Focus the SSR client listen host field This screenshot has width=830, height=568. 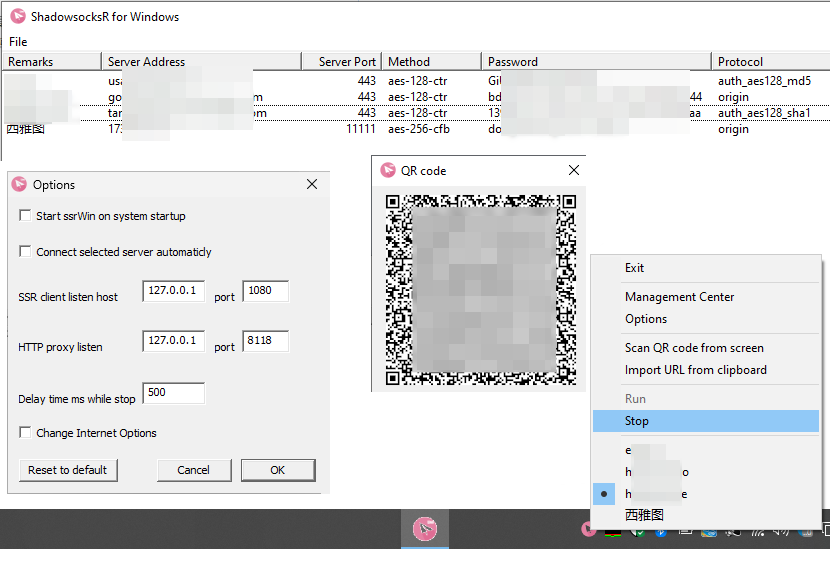click(174, 291)
